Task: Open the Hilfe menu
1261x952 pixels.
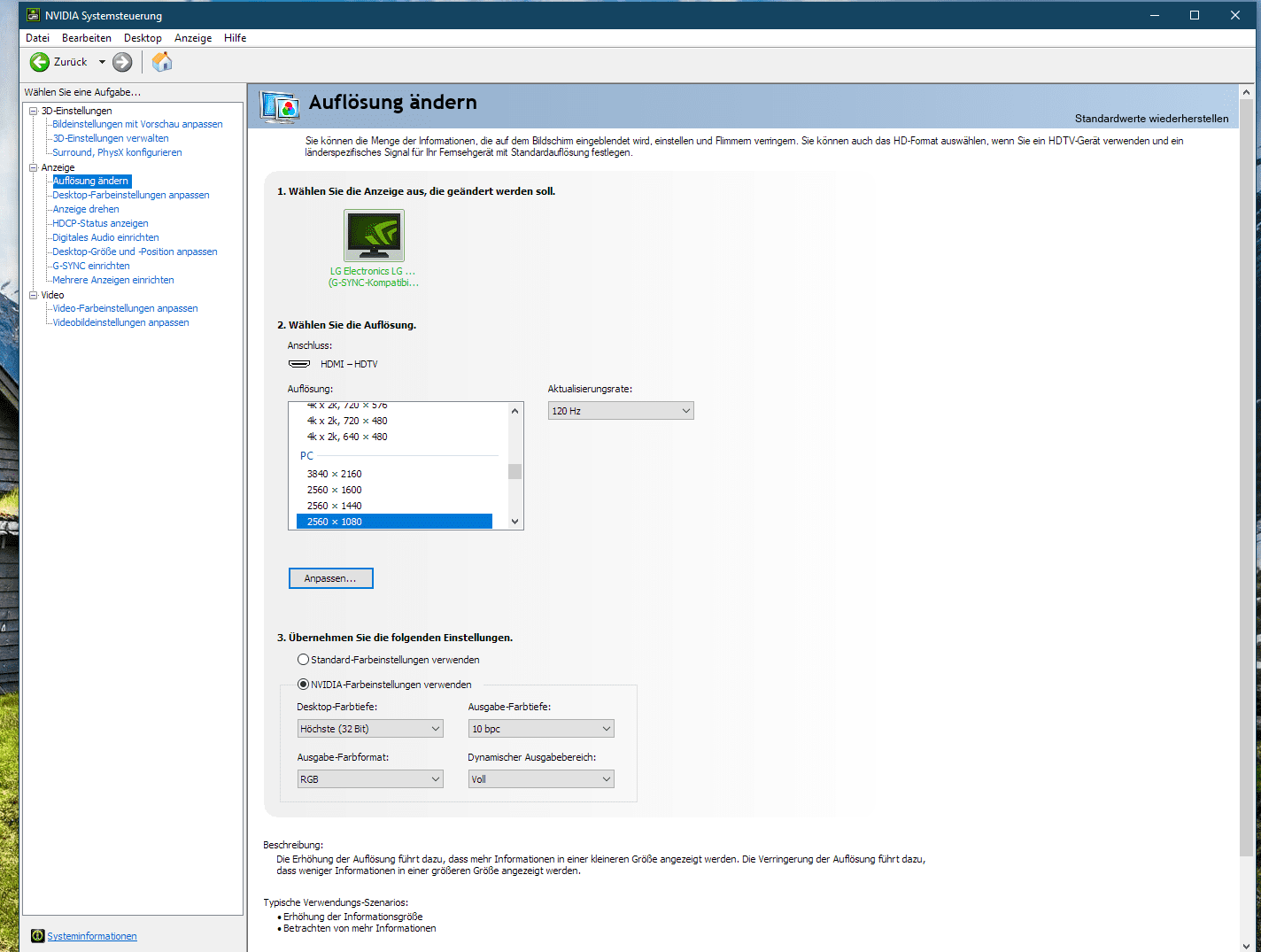Action: [x=236, y=38]
